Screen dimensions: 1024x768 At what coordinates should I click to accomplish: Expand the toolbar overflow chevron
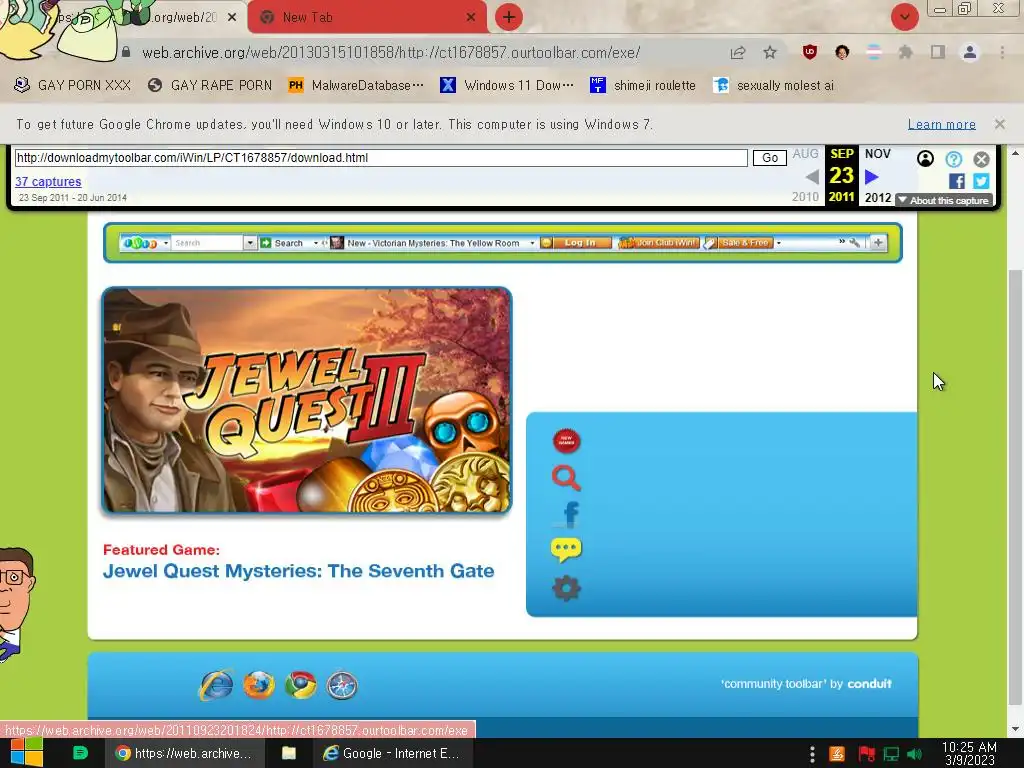842,242
